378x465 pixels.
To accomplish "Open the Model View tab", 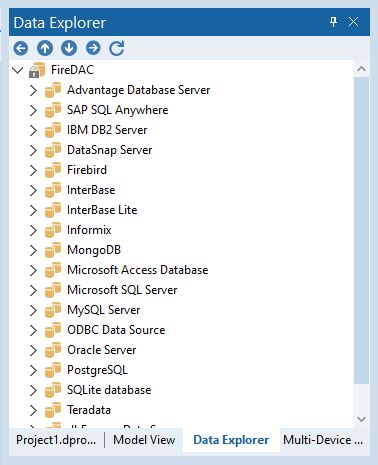I will (144, 440).
